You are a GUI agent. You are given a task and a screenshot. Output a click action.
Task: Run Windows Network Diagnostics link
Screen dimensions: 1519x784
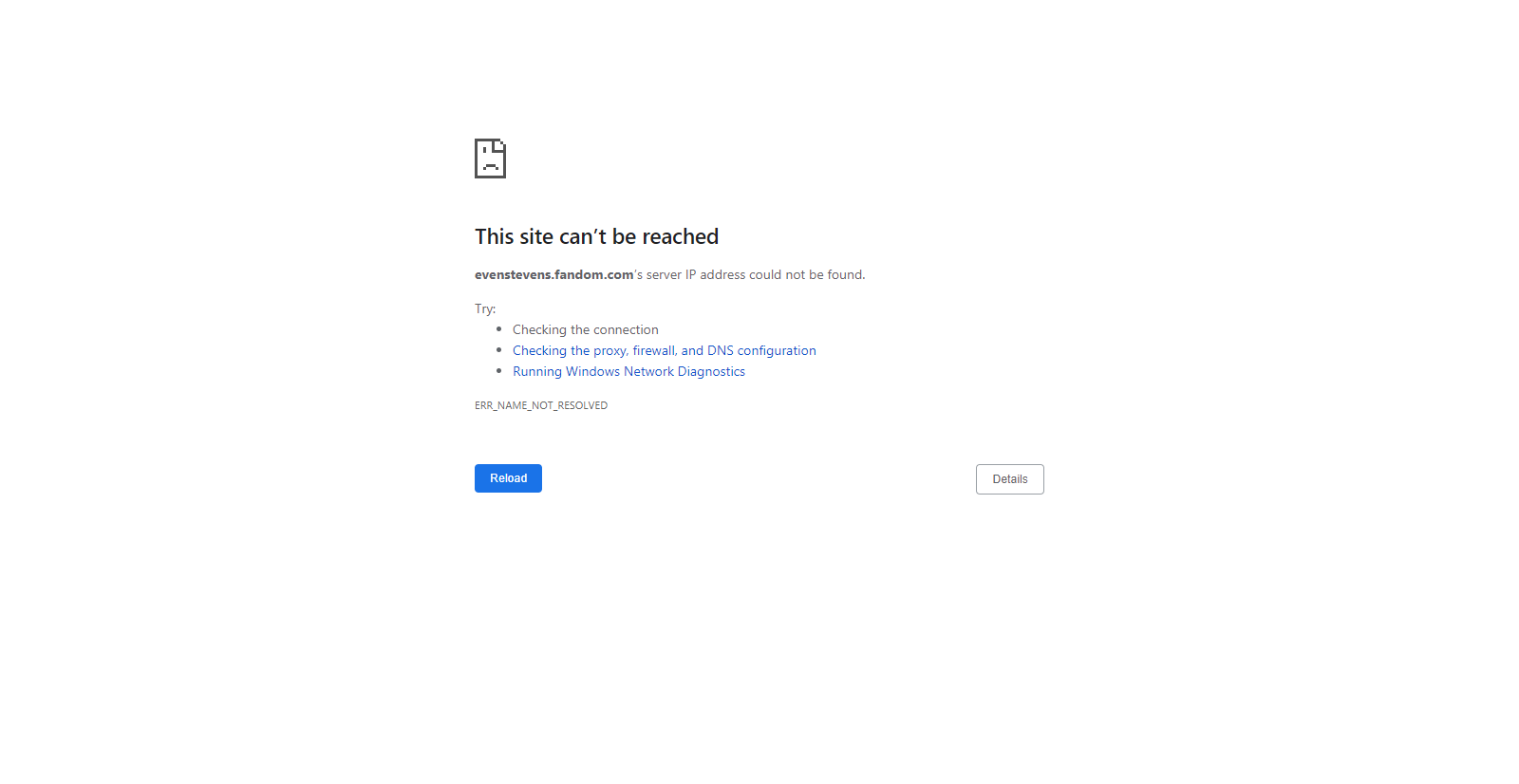pyautogui.click(x=628, y=371)
